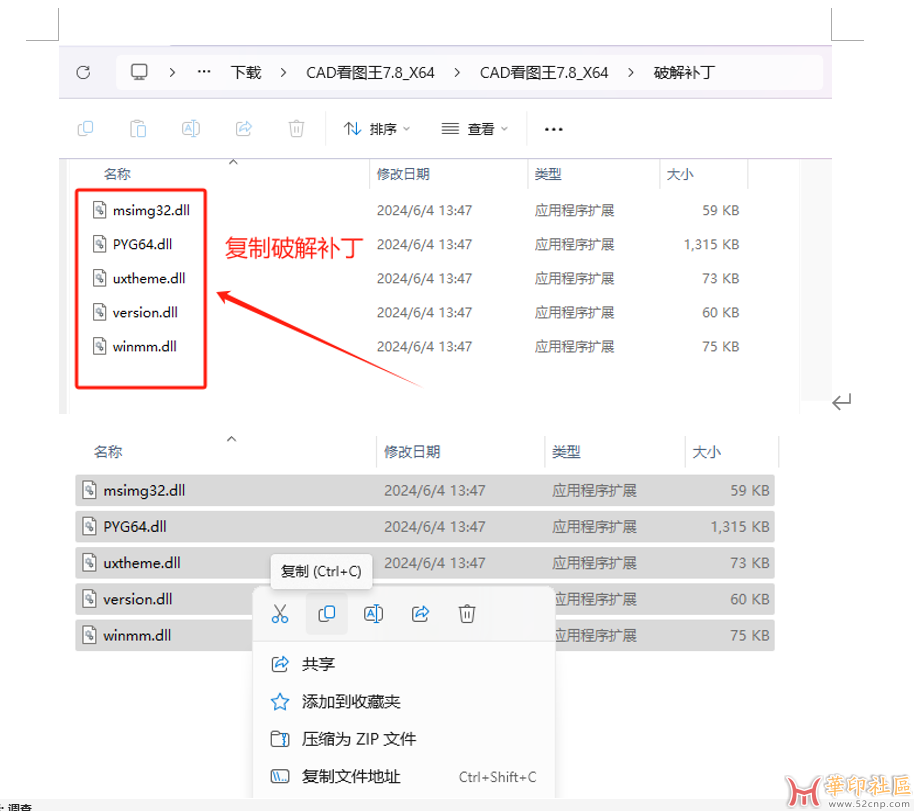Image resolution: width=914 pixels, height=811 pixels.
Task: Open the 排序 sort dropdown
Action: click(377, 129)
